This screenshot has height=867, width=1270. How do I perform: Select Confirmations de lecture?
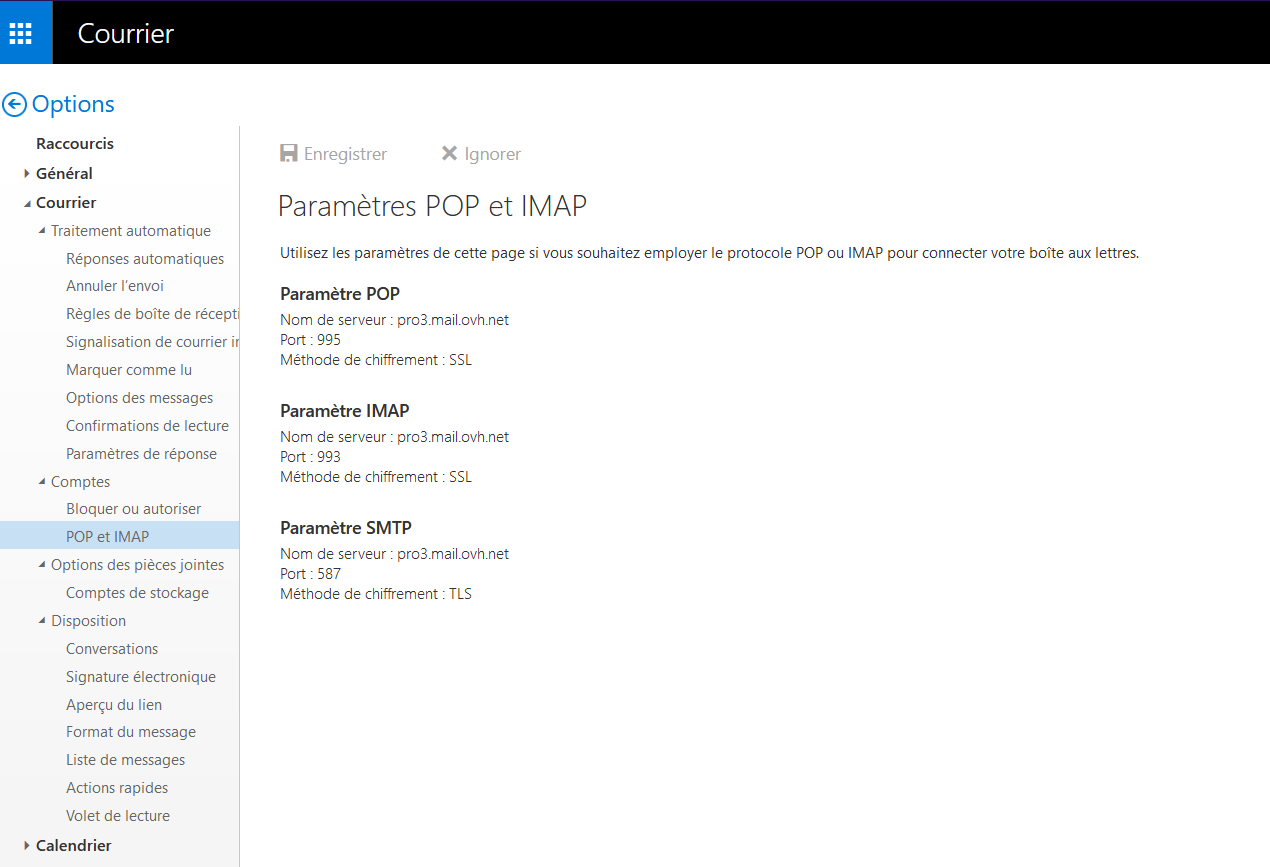tap(147, 426)
